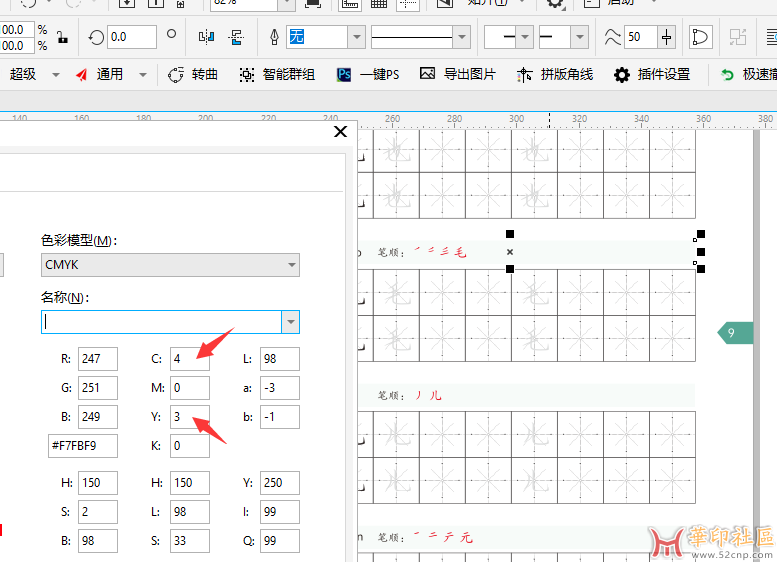The width and height of the screenshot is (777, 562).
Task: Click the close curve icon
Action: [701, 37]
